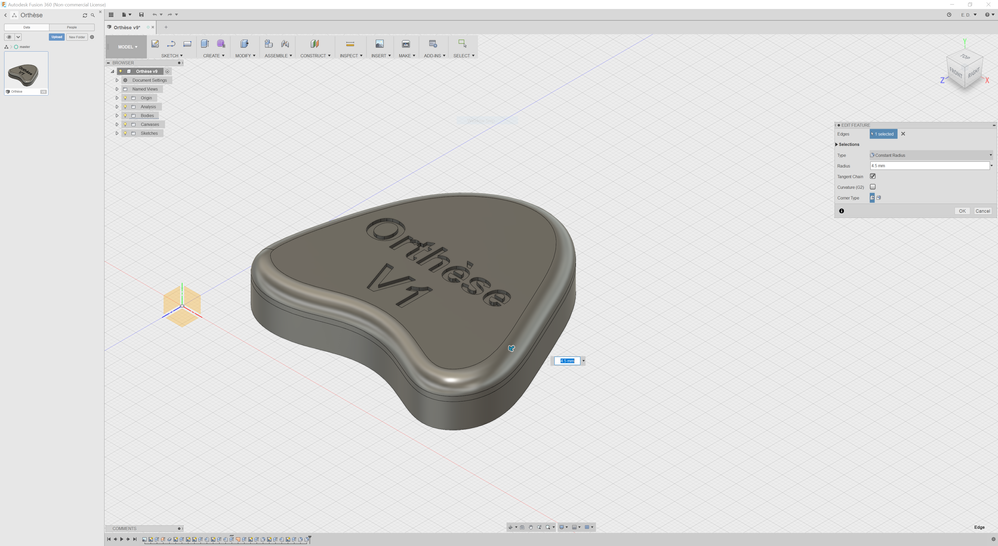Click the job status clock icon

949,15
